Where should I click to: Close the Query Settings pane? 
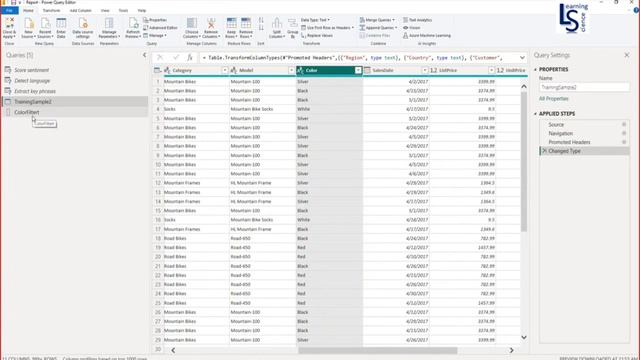[627, 55]
